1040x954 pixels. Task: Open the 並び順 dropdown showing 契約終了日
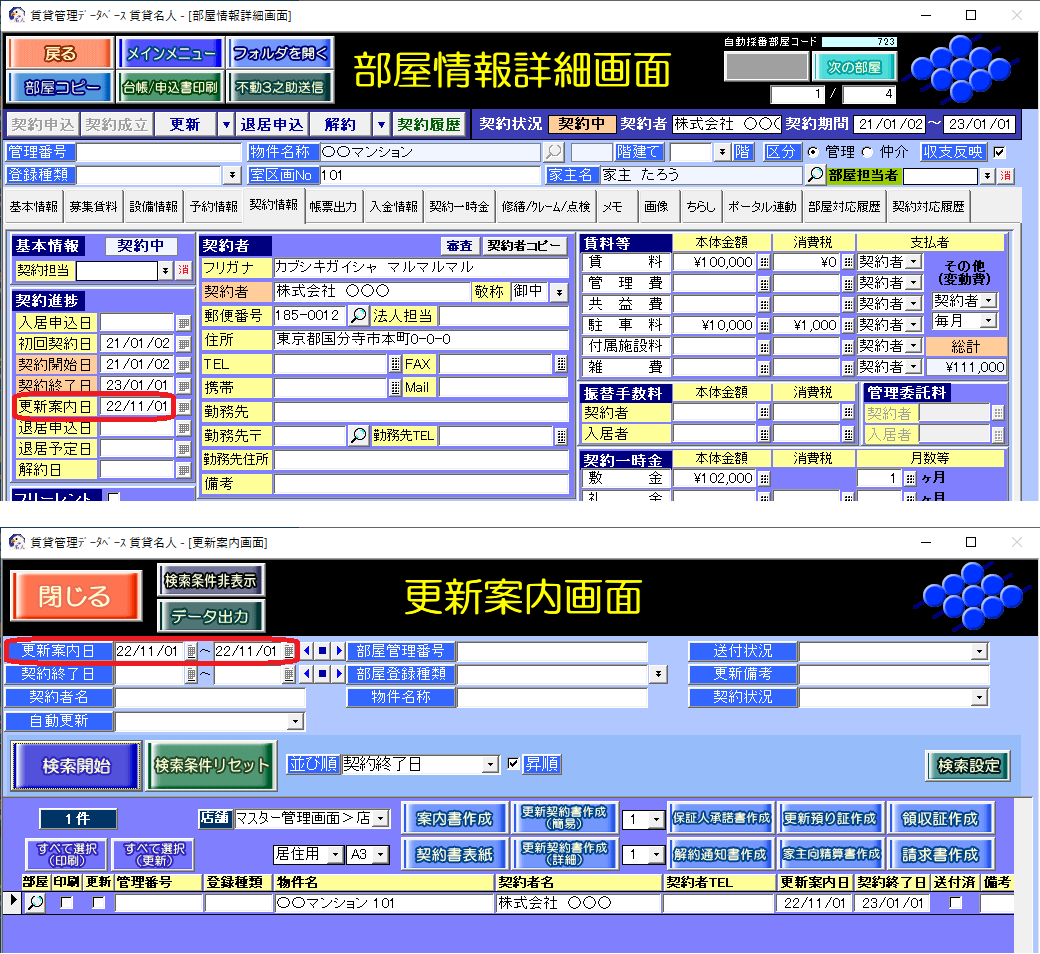(490, 765)
